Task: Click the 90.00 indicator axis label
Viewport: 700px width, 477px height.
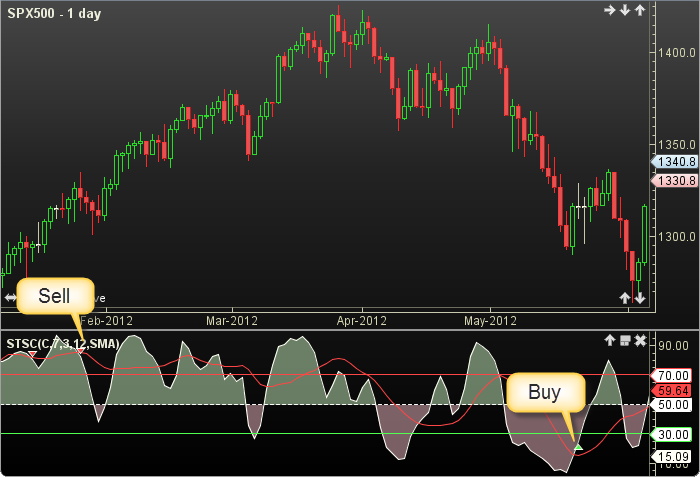Action: tap(673, 346)
